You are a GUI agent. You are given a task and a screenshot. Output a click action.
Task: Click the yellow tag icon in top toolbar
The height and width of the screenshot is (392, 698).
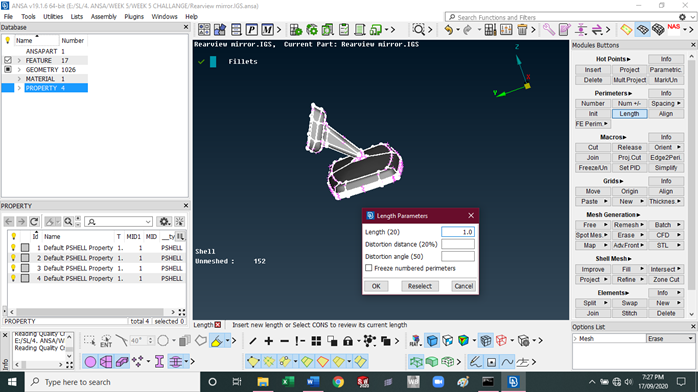click(626, 30)
